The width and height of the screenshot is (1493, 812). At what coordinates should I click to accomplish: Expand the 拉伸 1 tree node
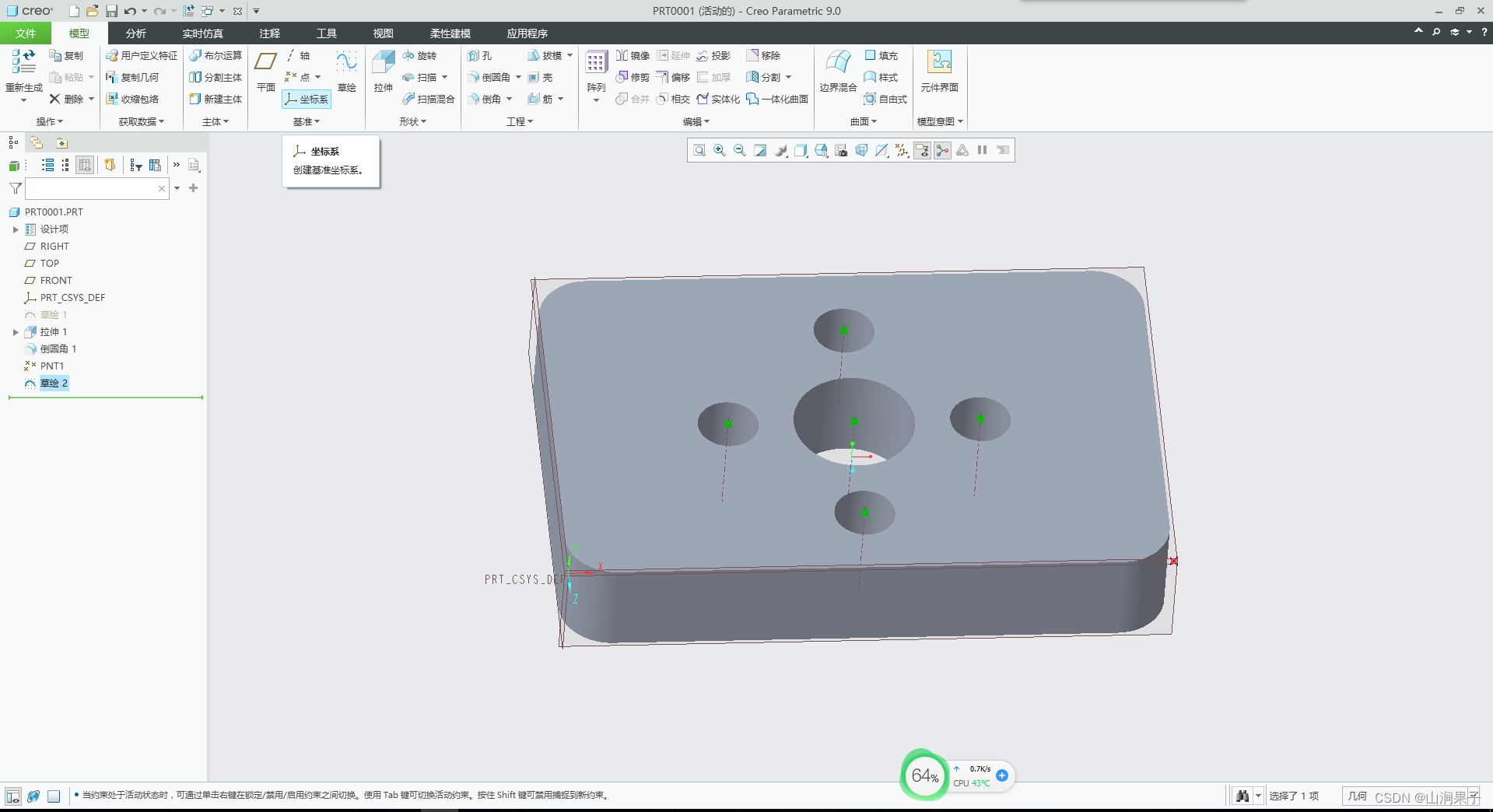tap(16, 332)
